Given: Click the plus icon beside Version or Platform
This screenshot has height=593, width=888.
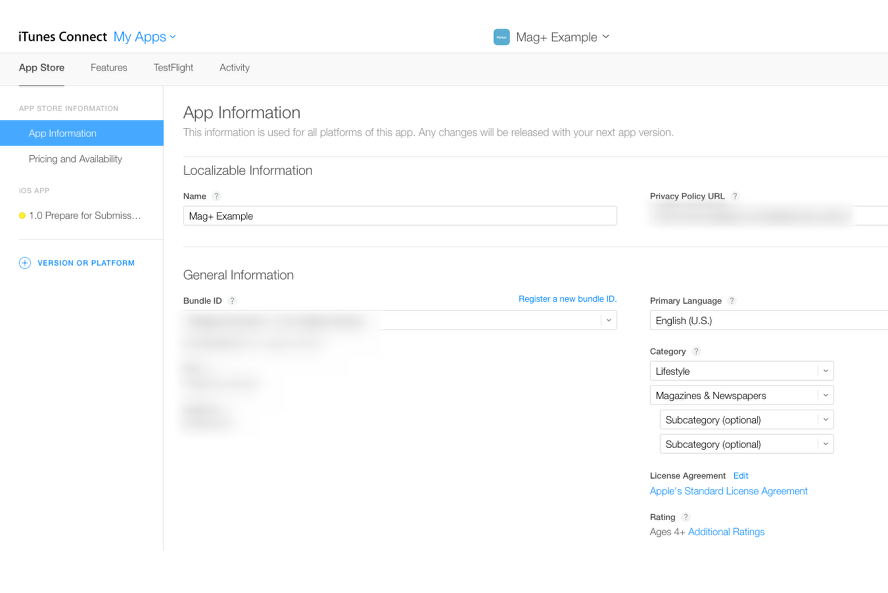Looking at the screenshot, I should [25, 263].
